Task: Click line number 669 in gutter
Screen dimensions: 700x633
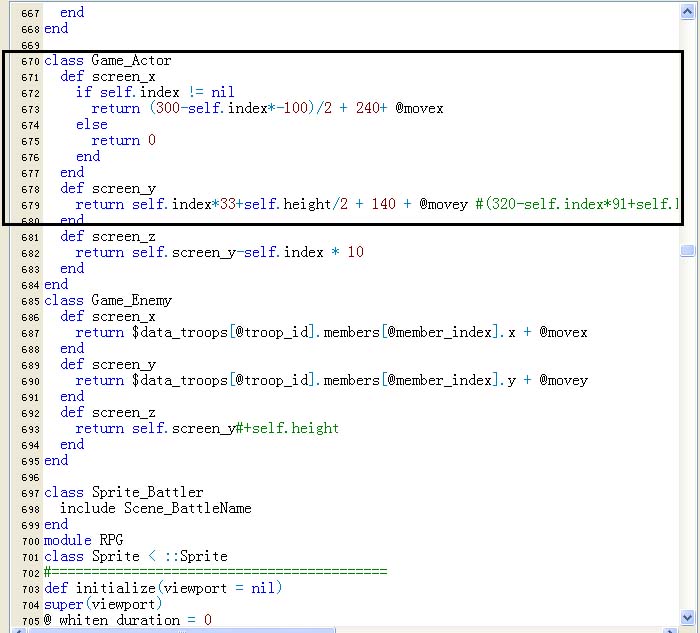Action: point(30,45)
